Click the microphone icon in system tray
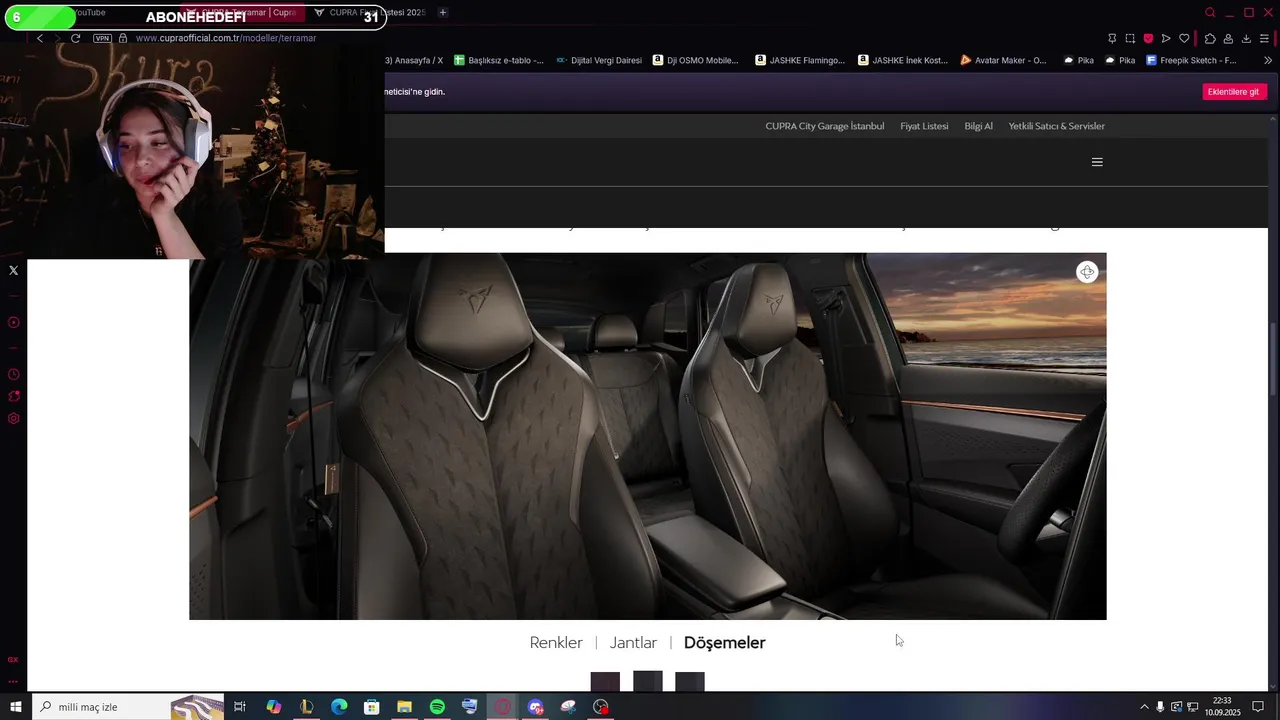Screen dimensions: 1280x720 pyautogui.click(x=1160, y=707)
